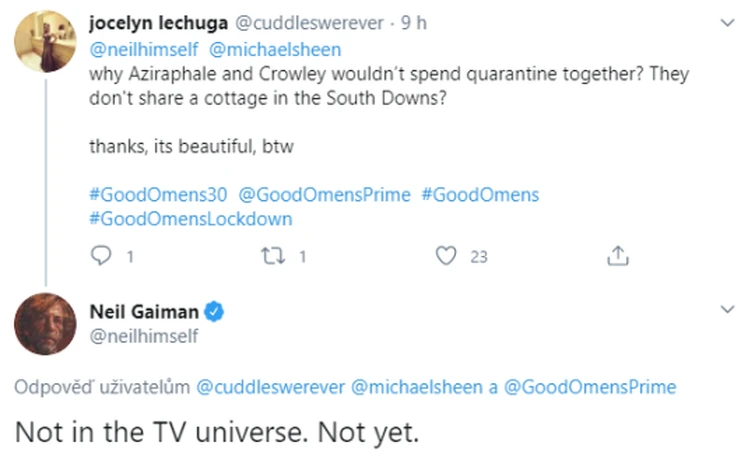Expand options chevron on Neil Gaiman's tweet
Viewport: 755px width, 456px height.
click(728, 312)
